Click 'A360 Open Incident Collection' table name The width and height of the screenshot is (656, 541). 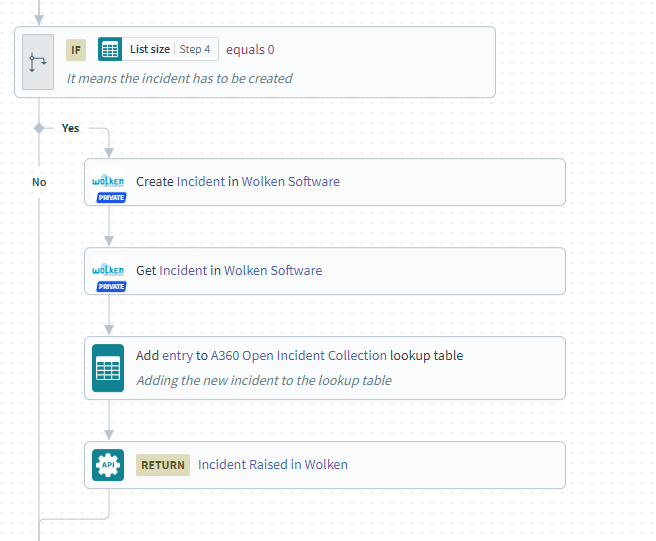point(299,356)
